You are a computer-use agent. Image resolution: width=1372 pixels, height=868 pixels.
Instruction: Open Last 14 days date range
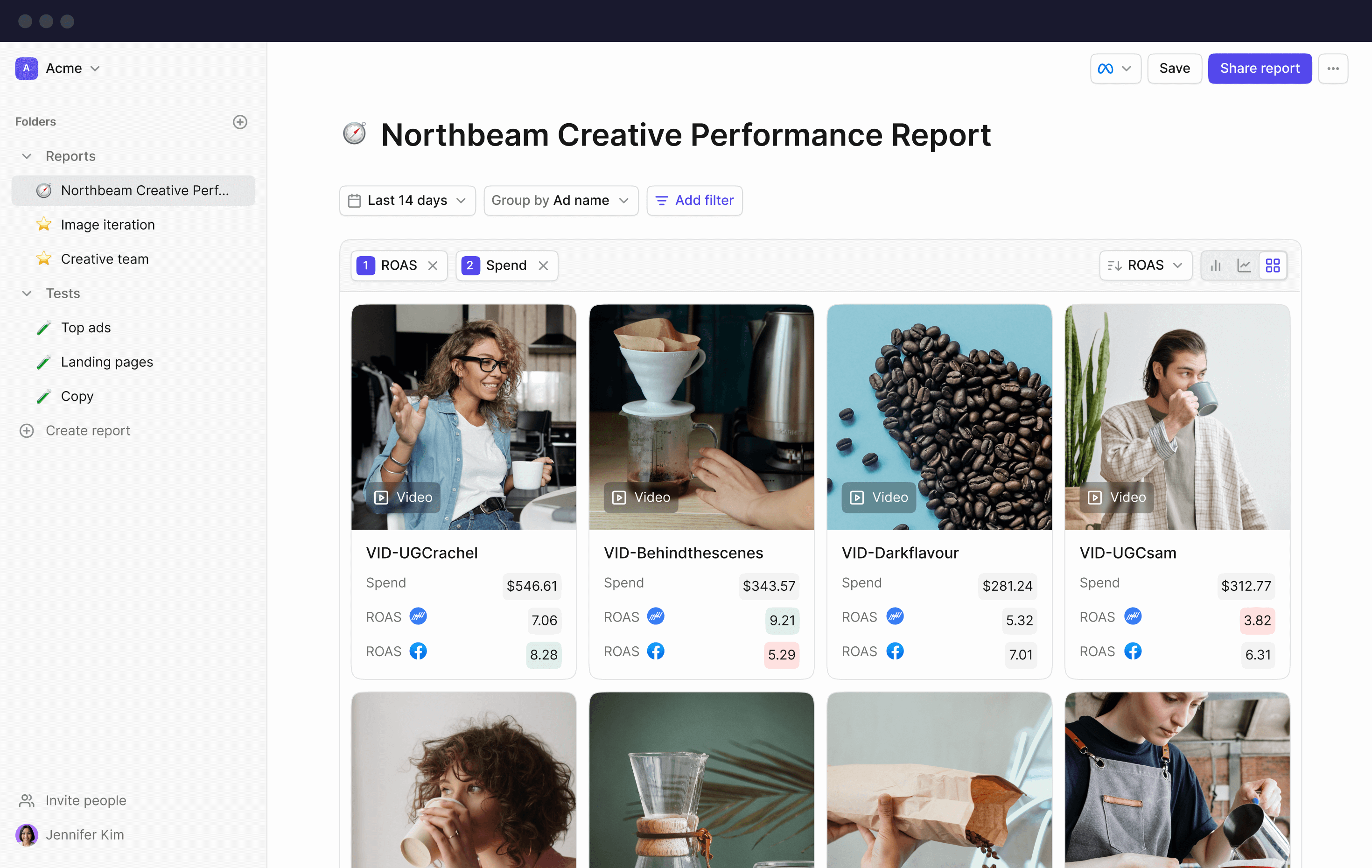click(x=407, y=201)
